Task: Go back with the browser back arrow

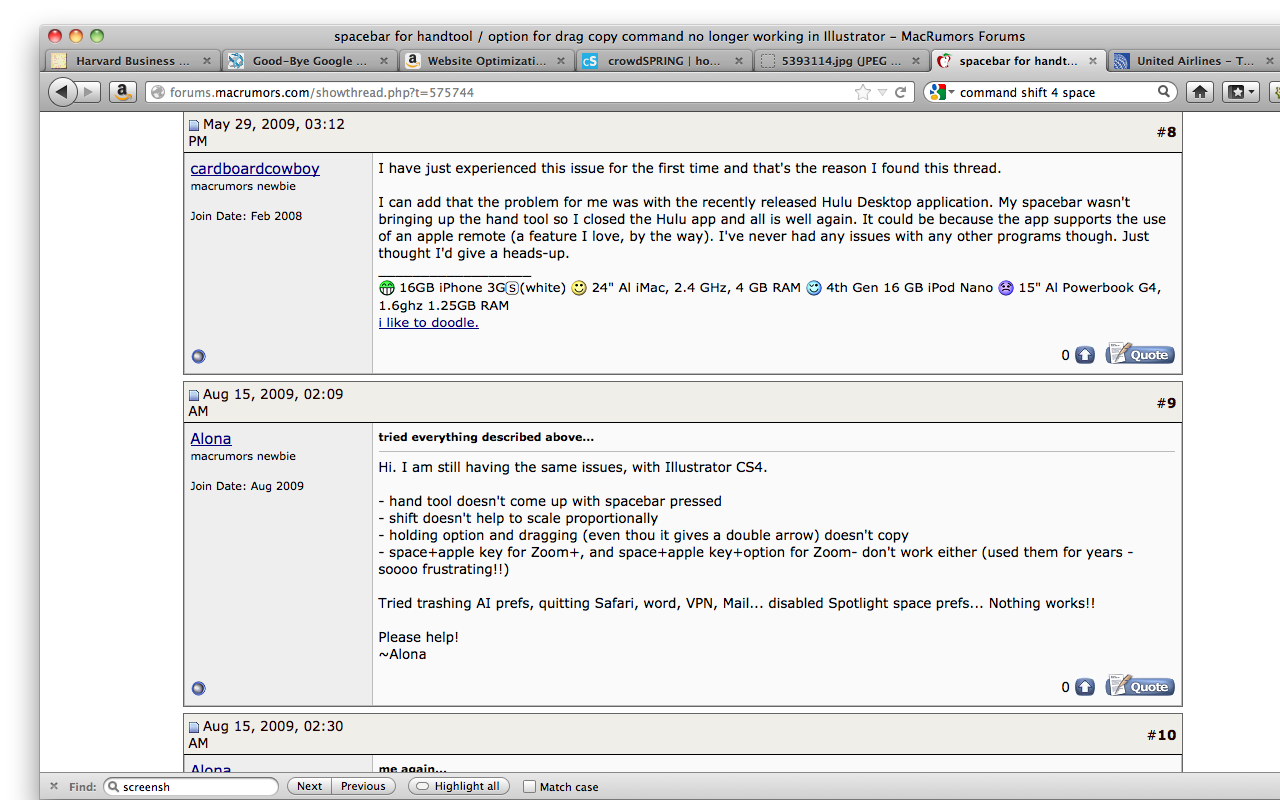Action: [x=62, y=92]
